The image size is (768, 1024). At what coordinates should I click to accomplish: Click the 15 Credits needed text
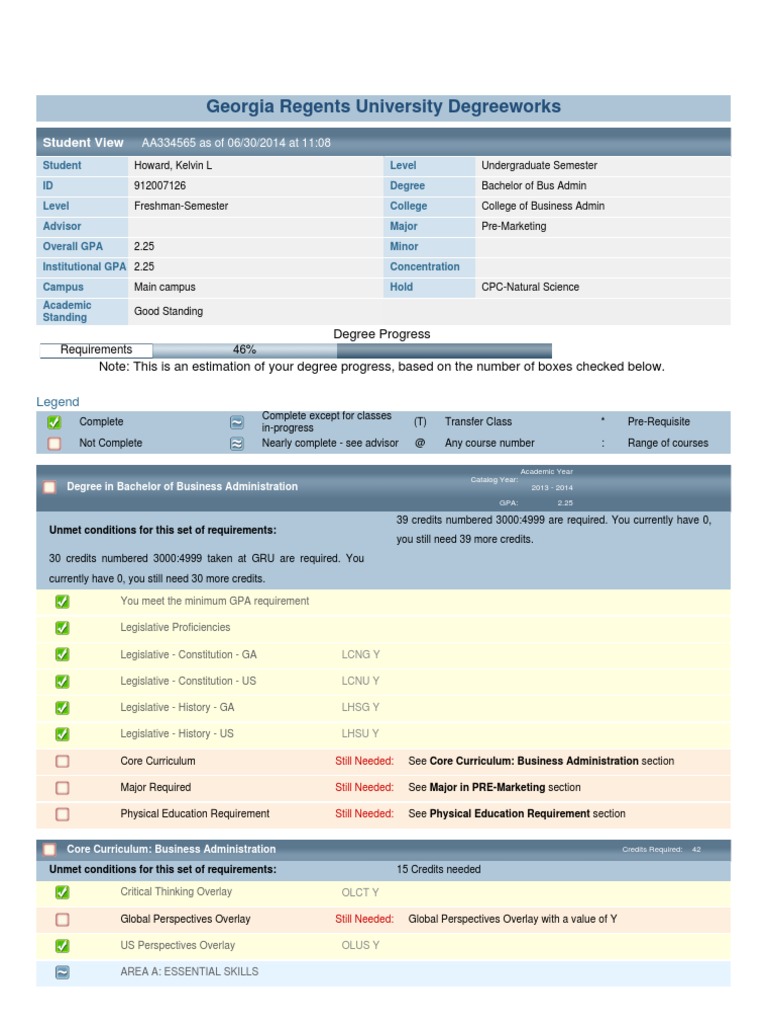[438, 869]
